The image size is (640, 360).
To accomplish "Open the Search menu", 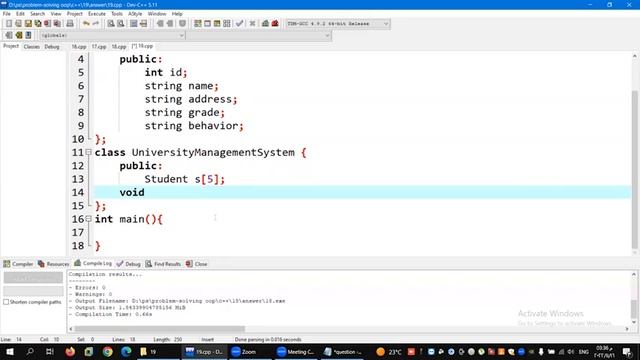I will [38, 13].
